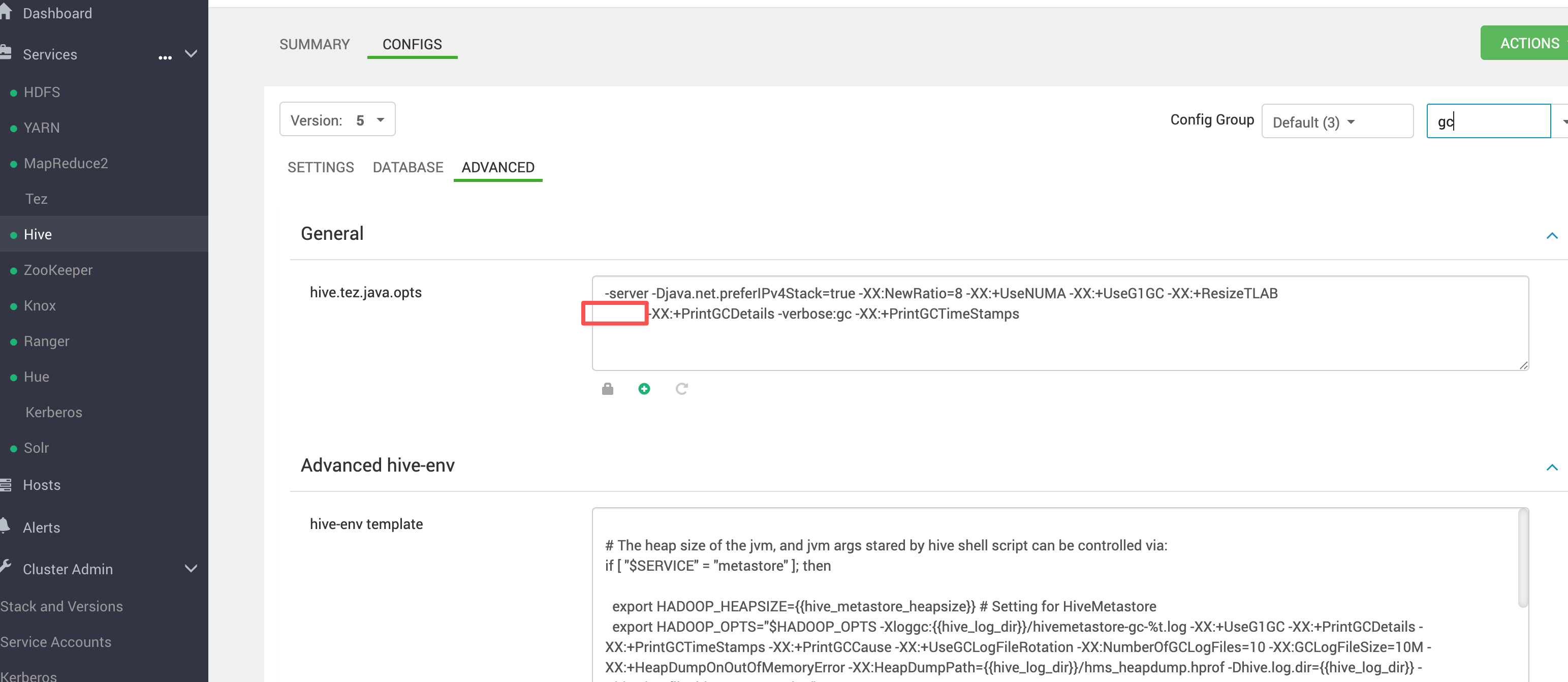Collapse the Advanced hive-env section

tap(1552, 467)
